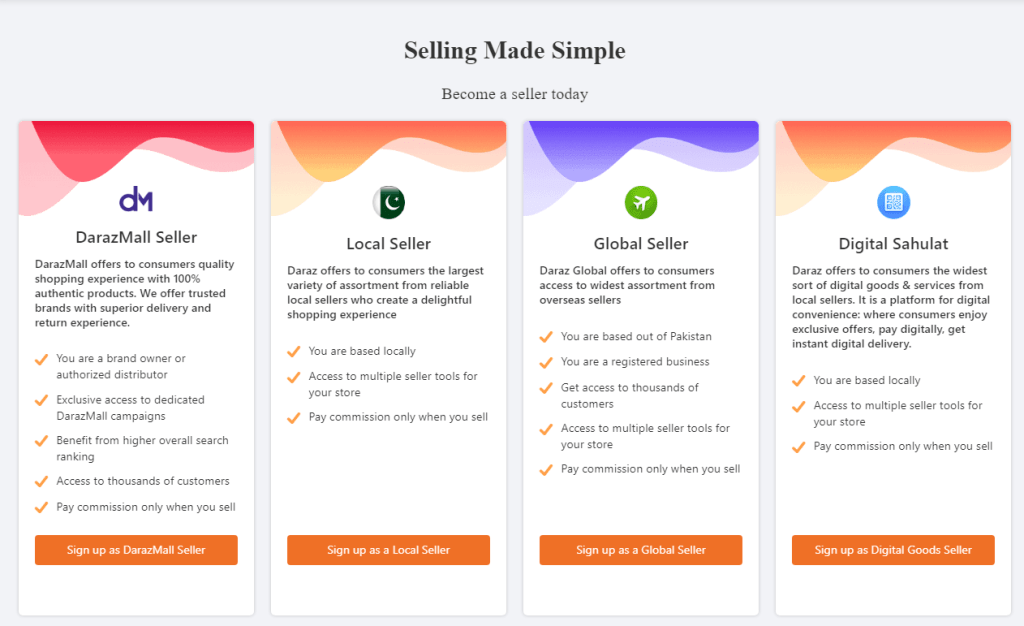Image resolution: width=1024 pixels, height=626 pixels.
Task: Click the Selling Made Simple page heading
Action: point(514,51)
